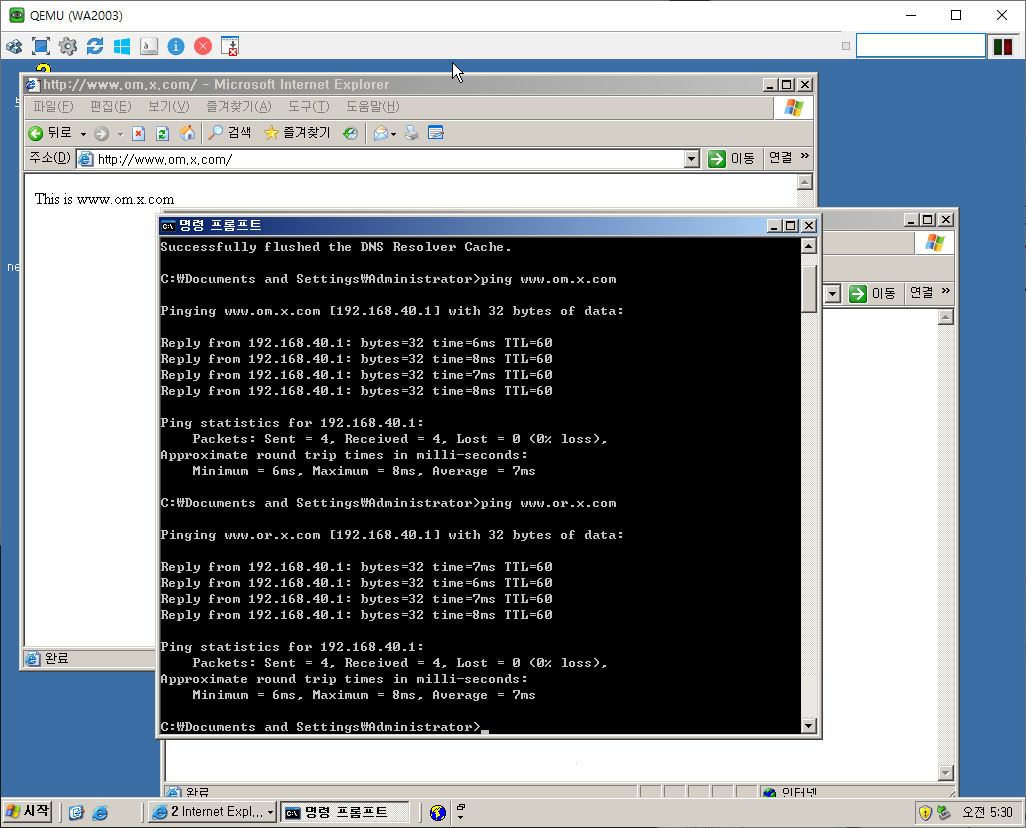The image size is (1026, 828).
Task: Refresh the page with the green arrows icon
Action: coord(162,134)
